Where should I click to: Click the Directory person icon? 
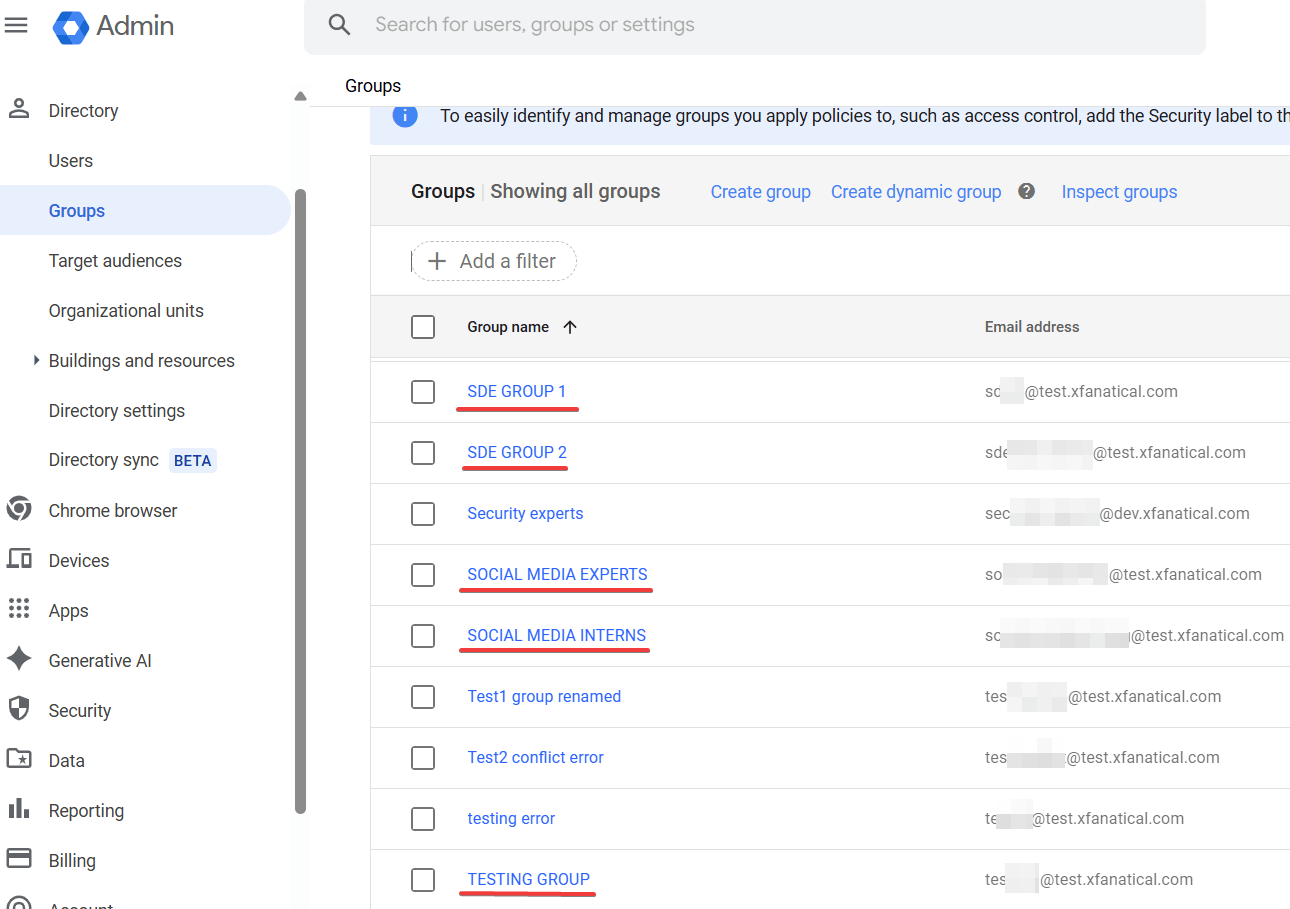18,109
